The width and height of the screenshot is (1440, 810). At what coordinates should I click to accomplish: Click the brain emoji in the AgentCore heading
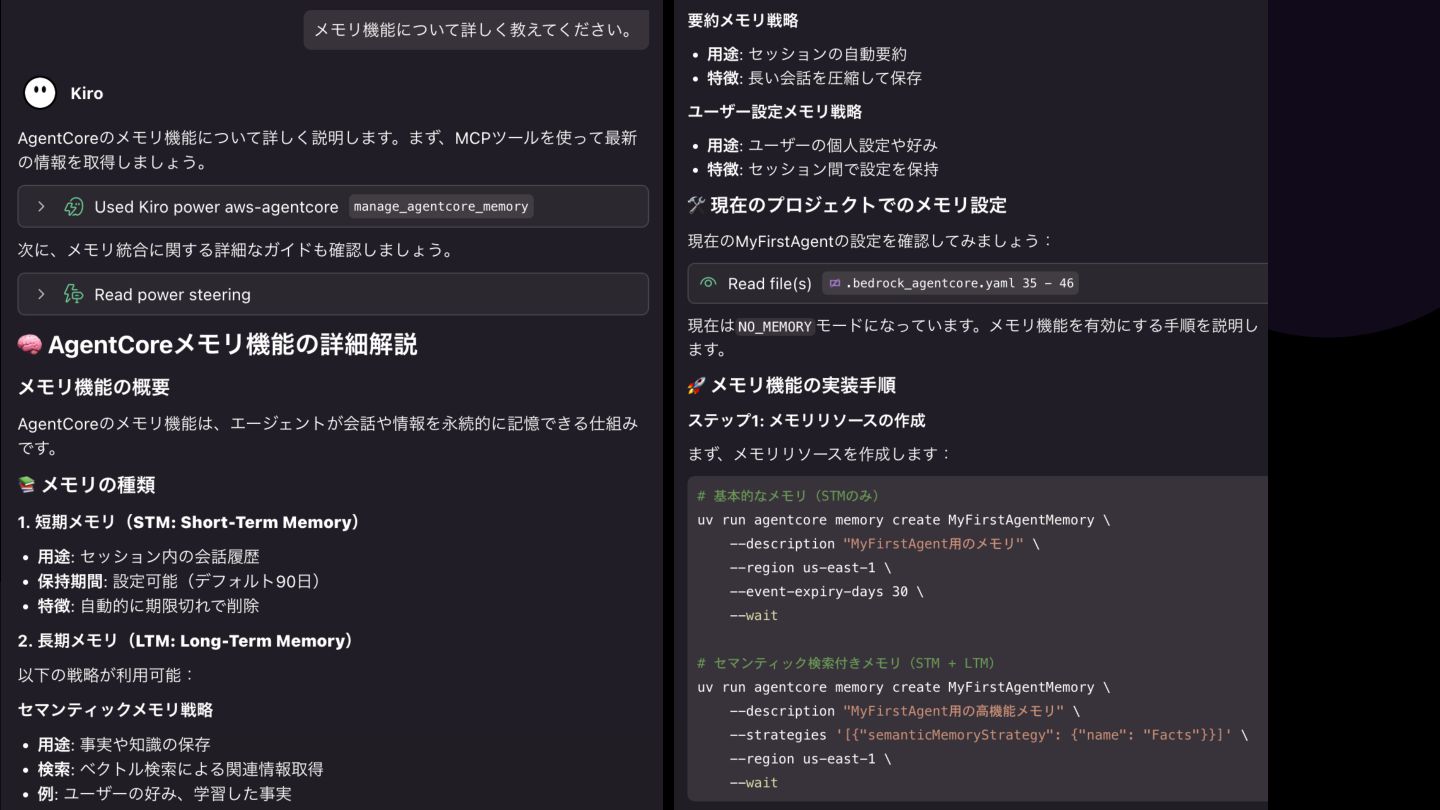(29, 345)
